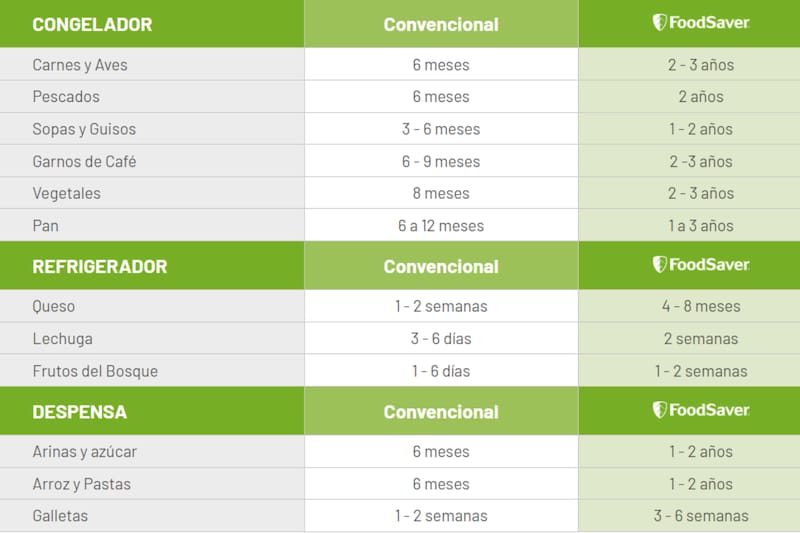This screenshot has width=800, height=533.
Task: Select the CONGELADOR section heading
Action: click(x=92, y=24)
